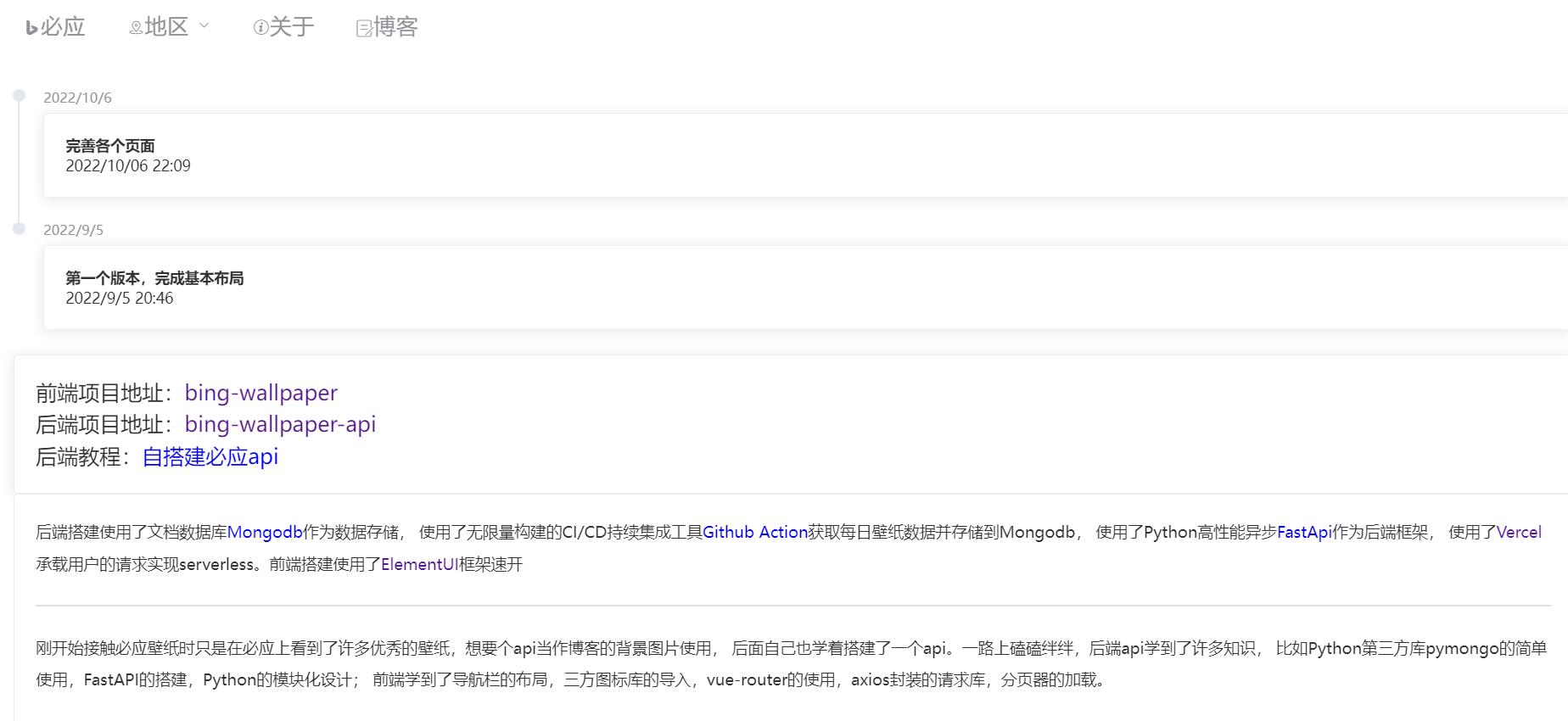Click the 2022/10/6 timeline node dot

click(x=20, y=96)
